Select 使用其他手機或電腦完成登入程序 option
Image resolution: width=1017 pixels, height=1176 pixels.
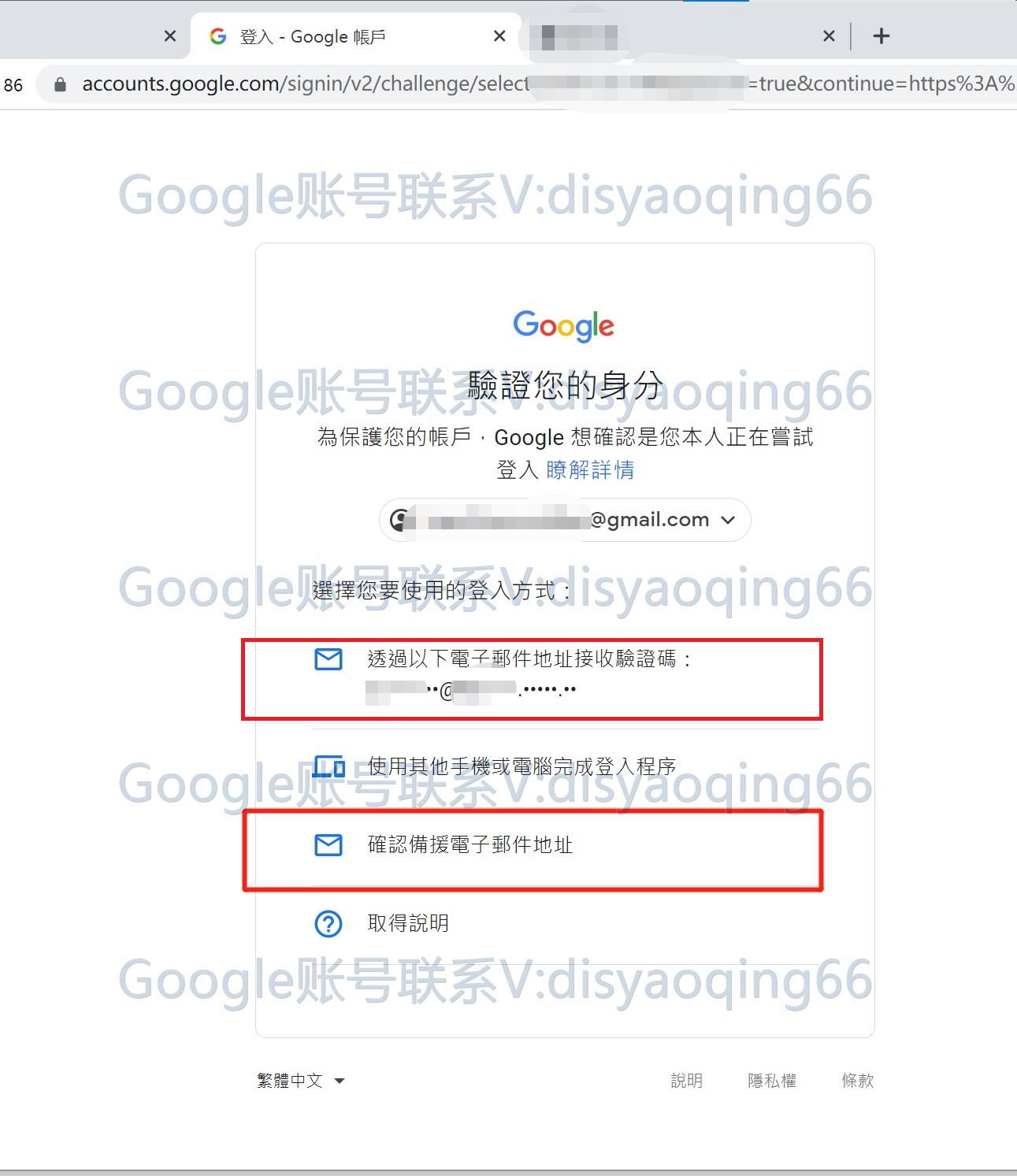[x=565, y=766]
